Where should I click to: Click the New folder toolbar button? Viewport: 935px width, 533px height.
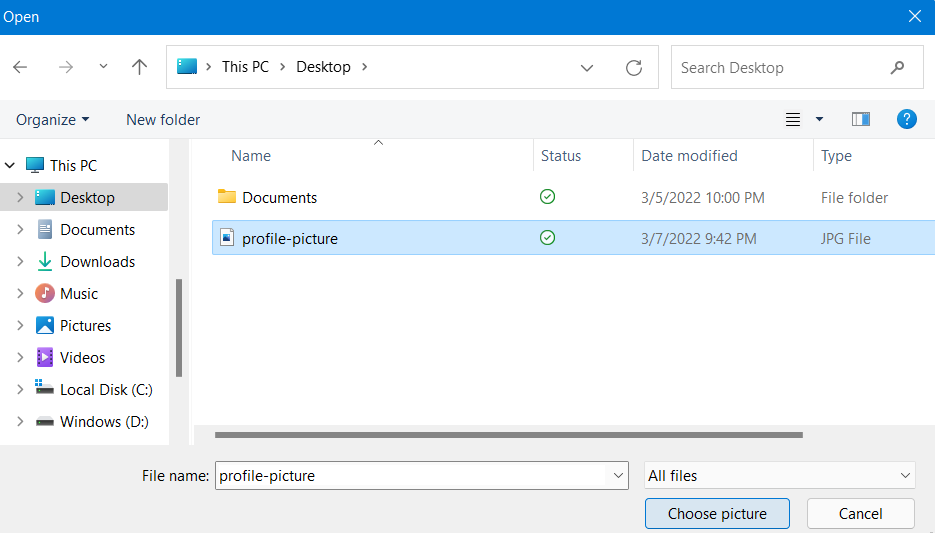(x=163, y=119)
